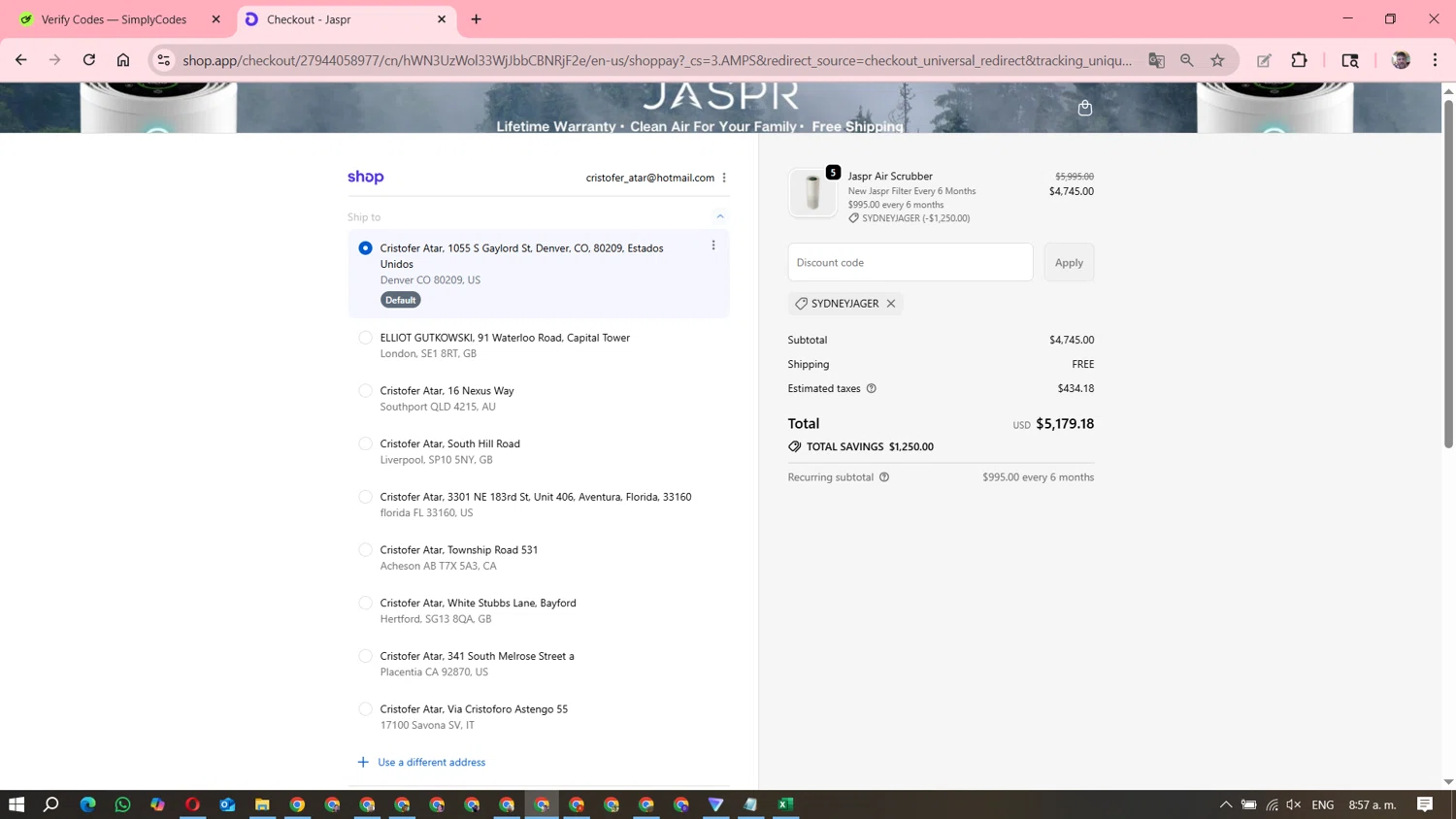Open the three-dot menu on the Denver address
The width and height of the screenshot is (1456, 819).
tap(713, 246)
